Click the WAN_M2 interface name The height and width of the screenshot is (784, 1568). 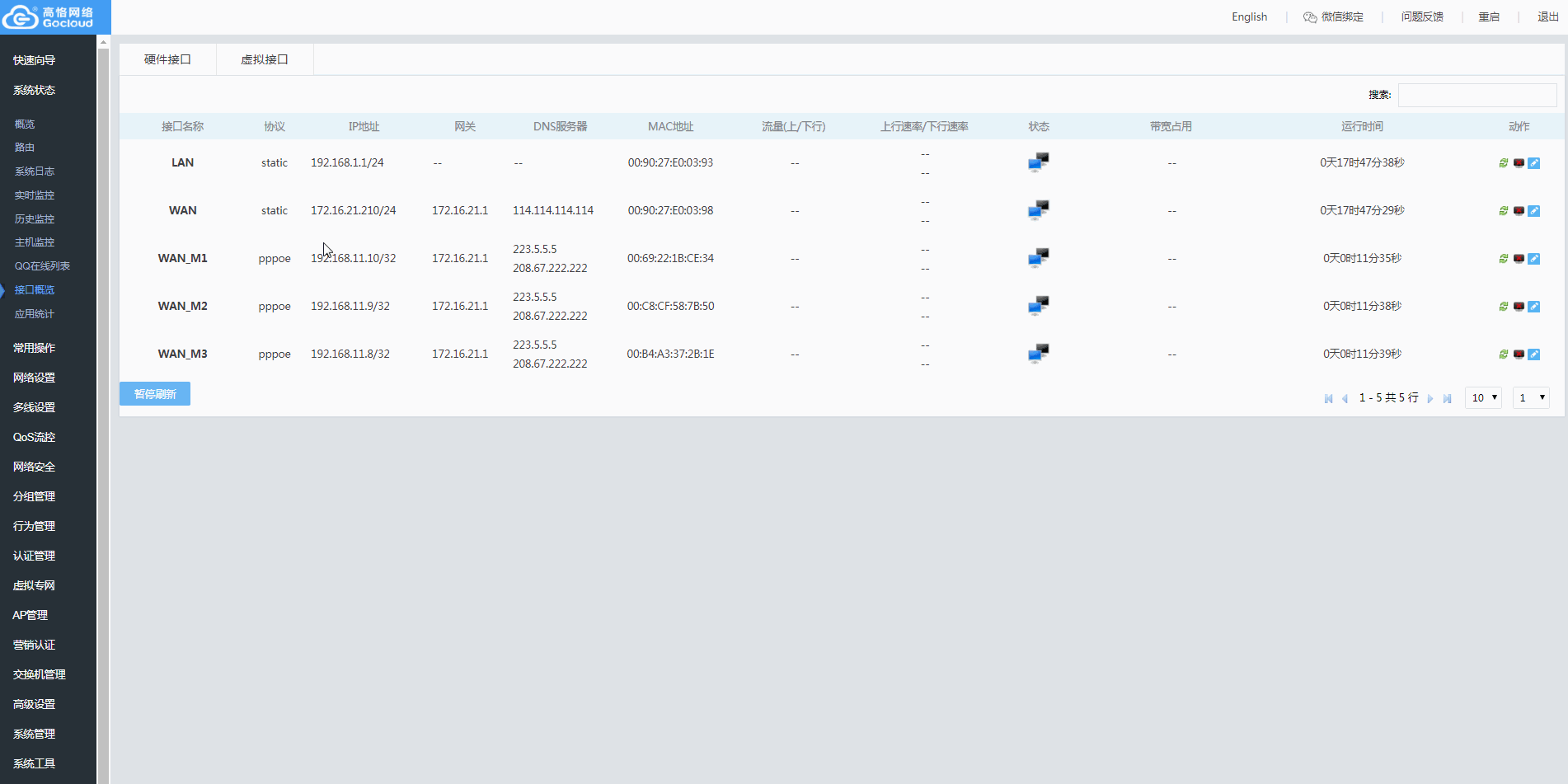(182, 306)
